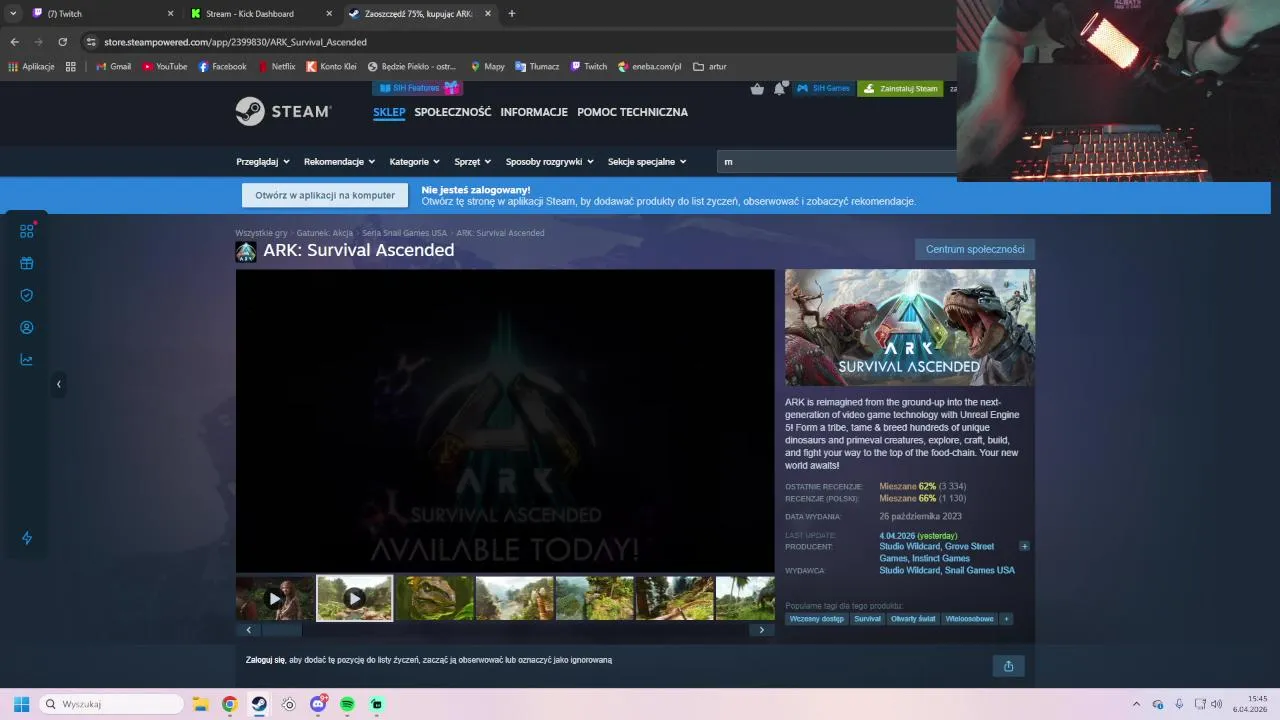
Task: Click the SIH Games button
Action: (x=823, y=88)
